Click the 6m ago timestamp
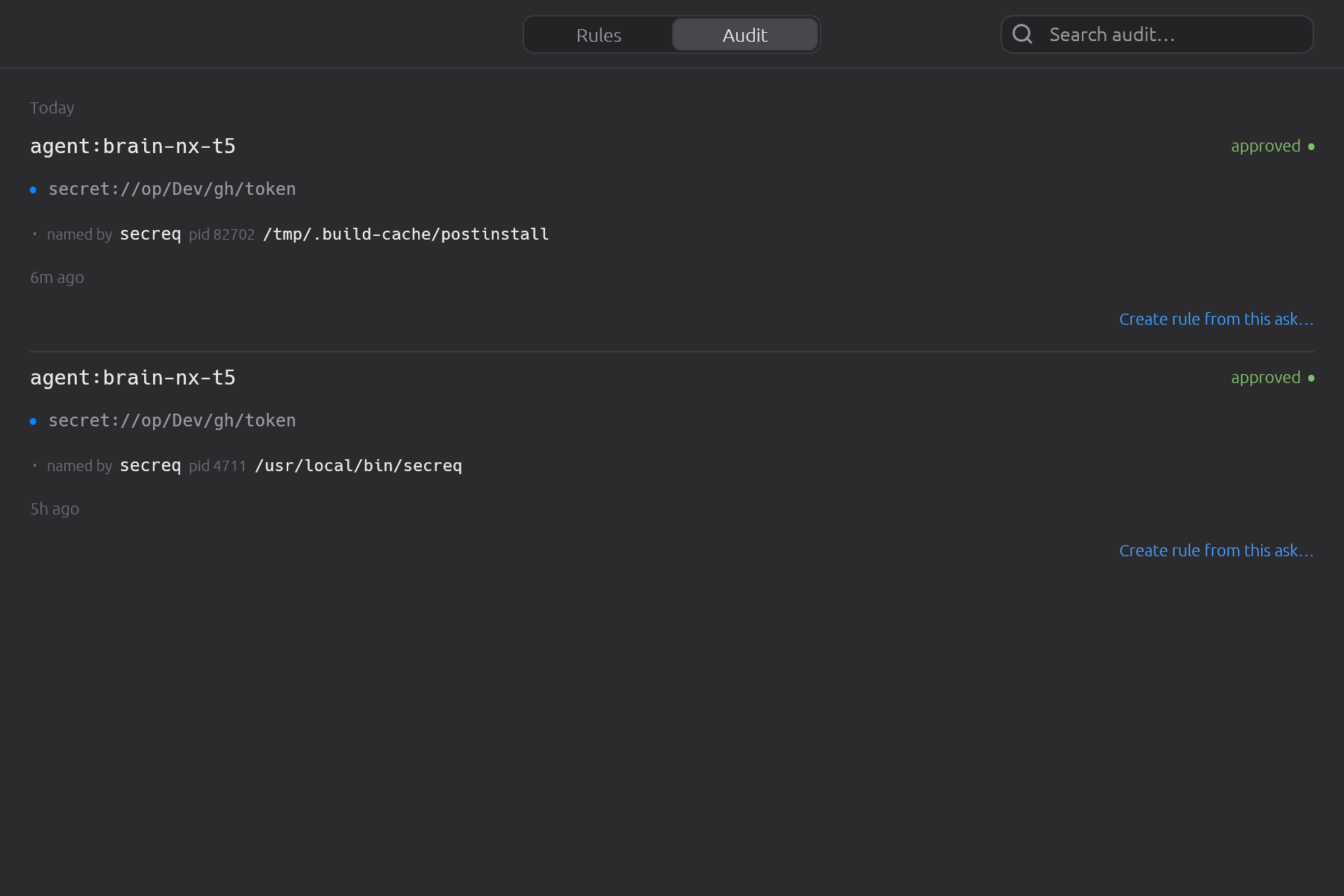1344x896 pixels. tap(57, 278)
